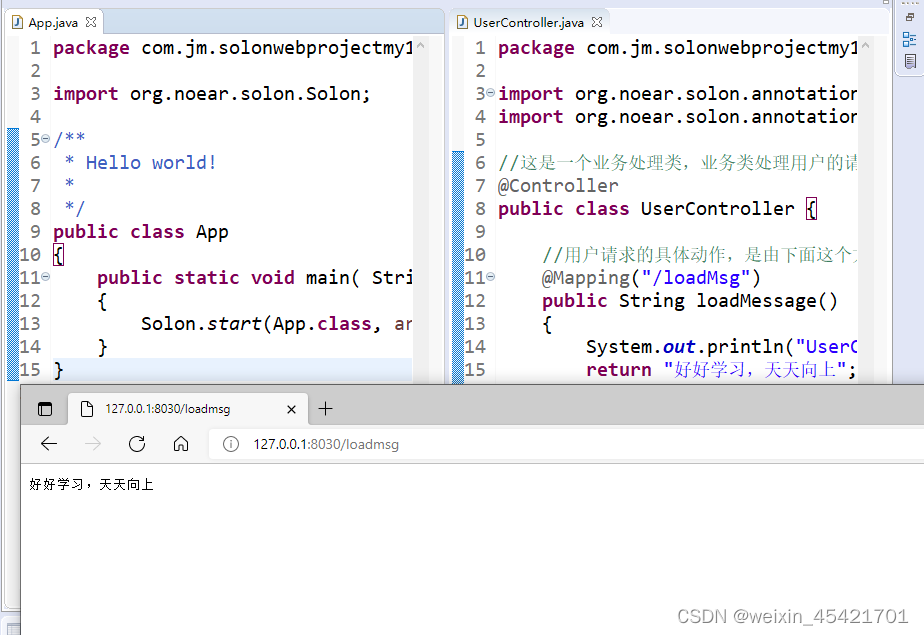
Task: Click the Restore view icon on the right sidebar
Action: (910, 18)
